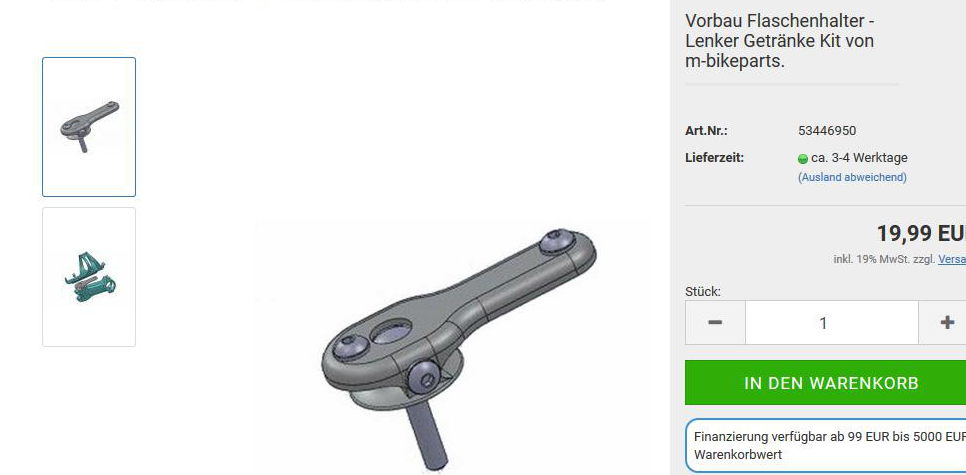Click the Art.Nr. label
This screenshot has width=966, height=475.
coord(706,131)
